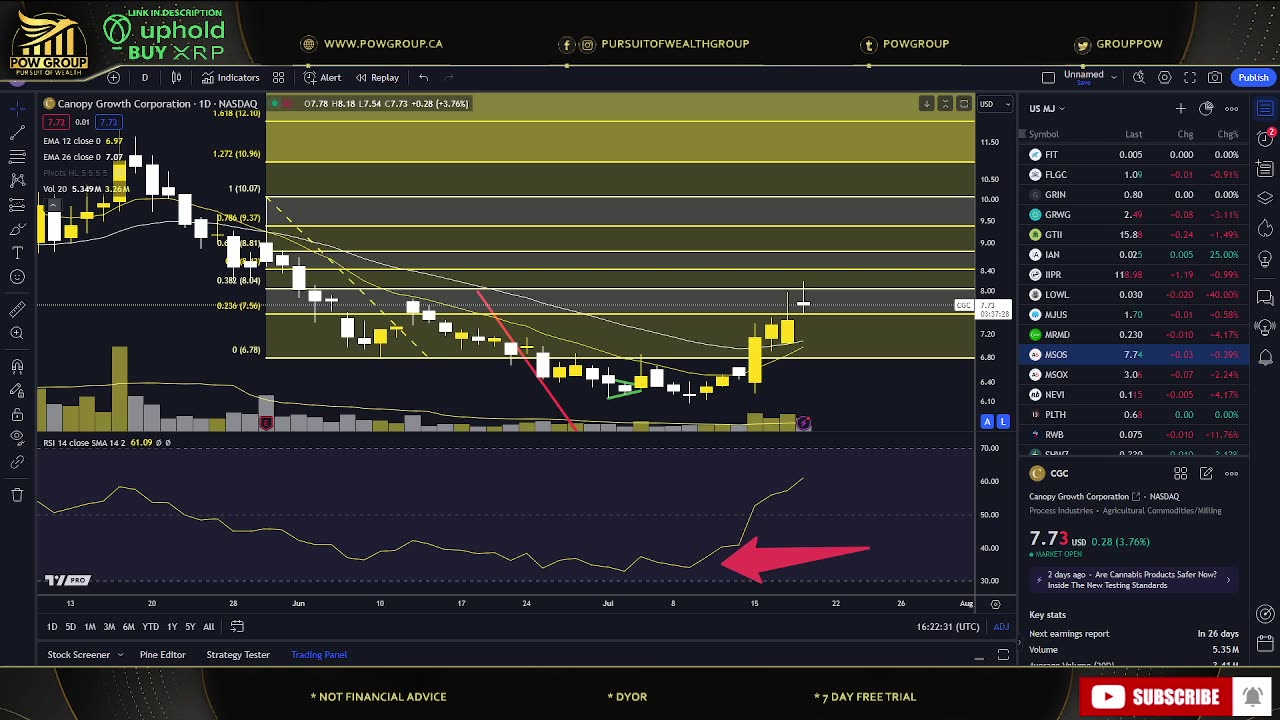Click the zoom in magnifier tool
1280x720 pixels.
click(17, 333)
